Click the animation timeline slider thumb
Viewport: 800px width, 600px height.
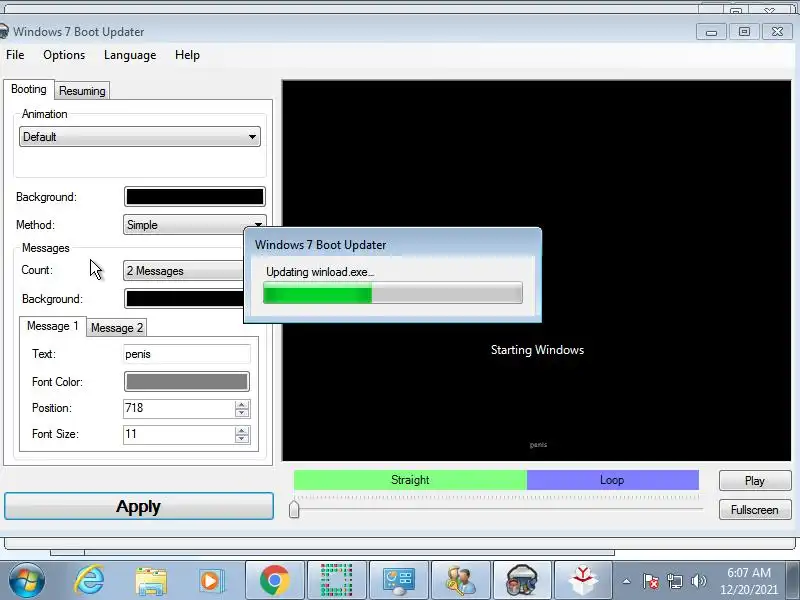pyautogui.click(x=294, y=509)
